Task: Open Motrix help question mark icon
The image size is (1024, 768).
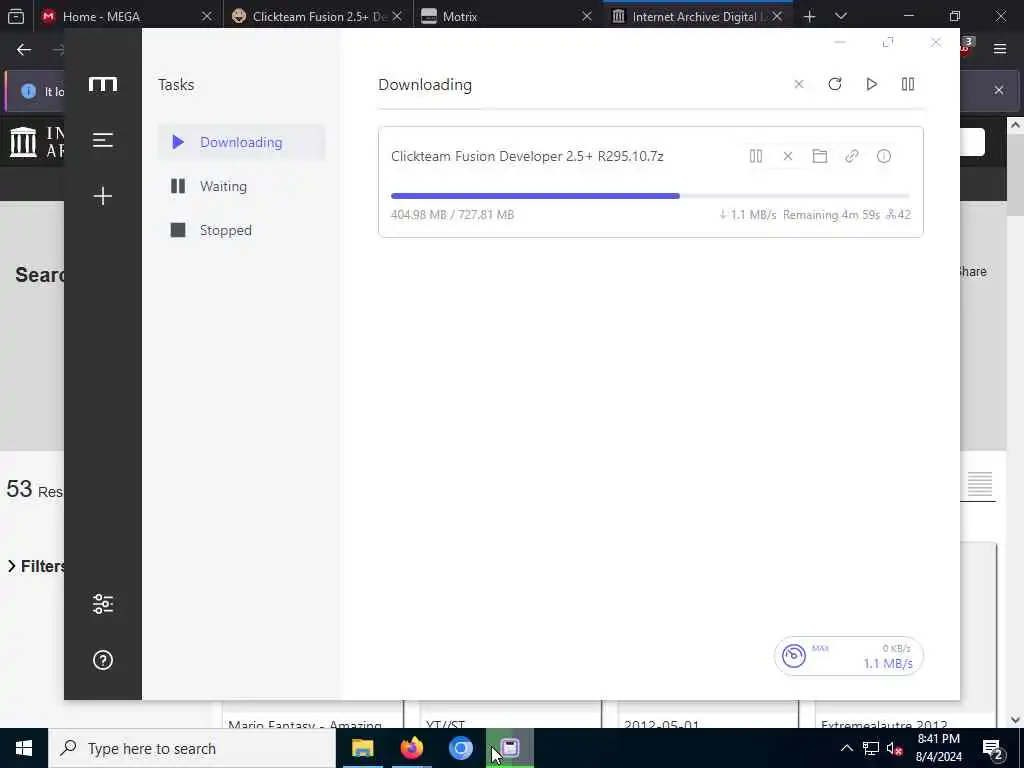Action: pyautogui.click(x=103, y=660)
